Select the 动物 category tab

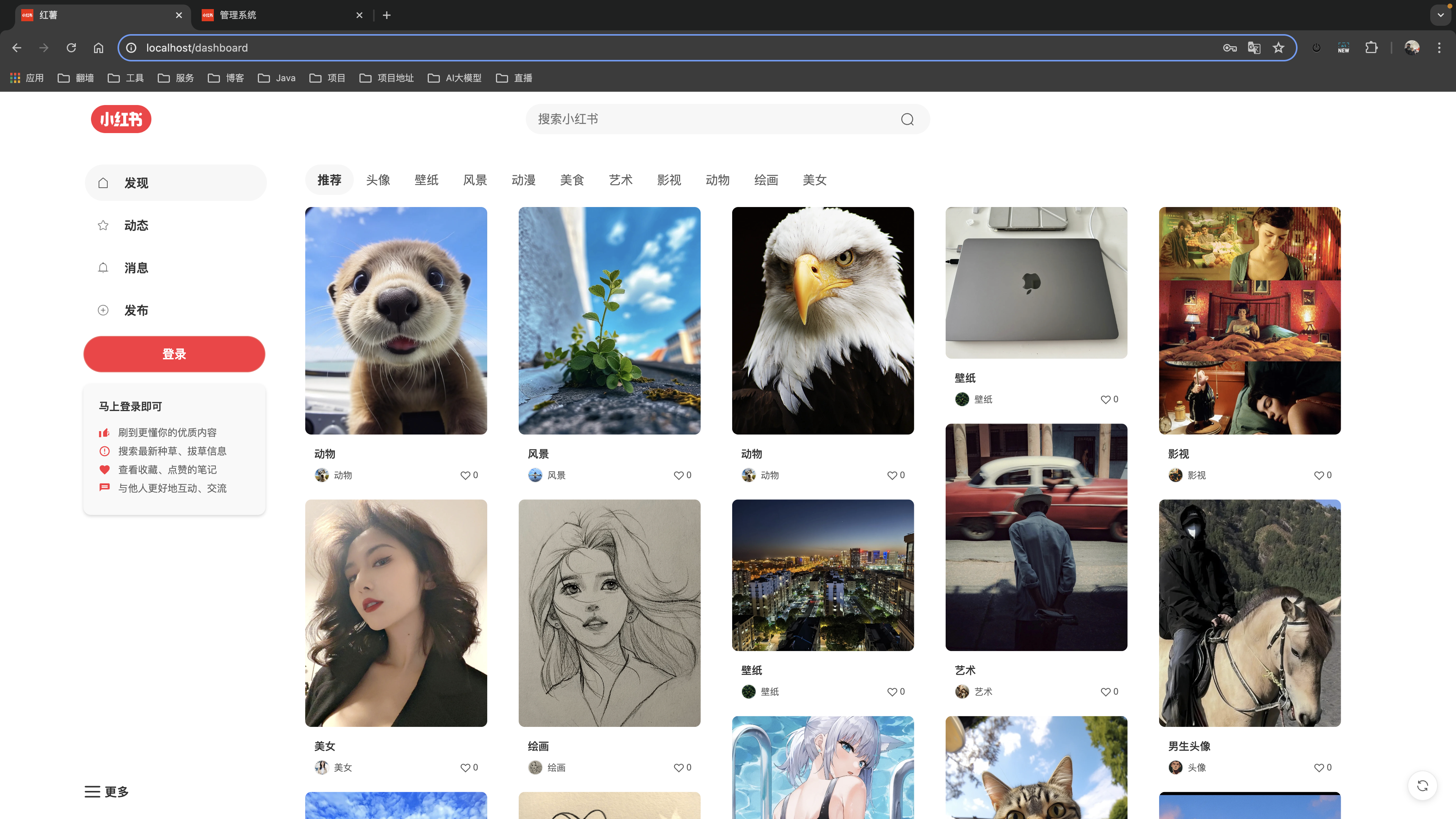718,180
